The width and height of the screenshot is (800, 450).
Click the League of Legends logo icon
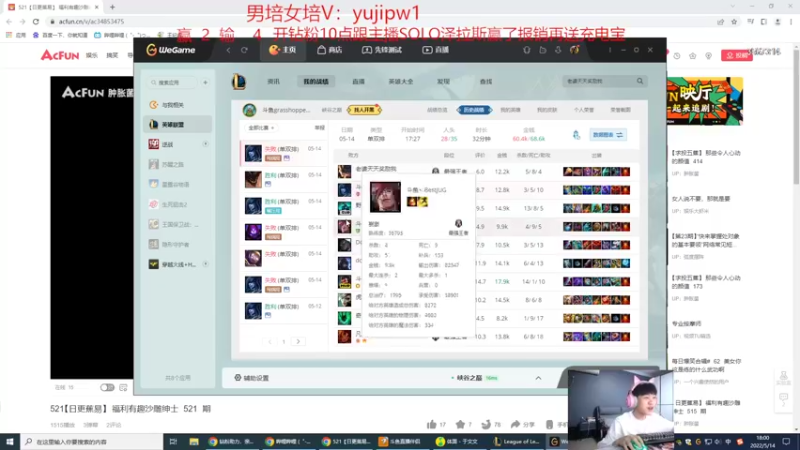[239, 82]
